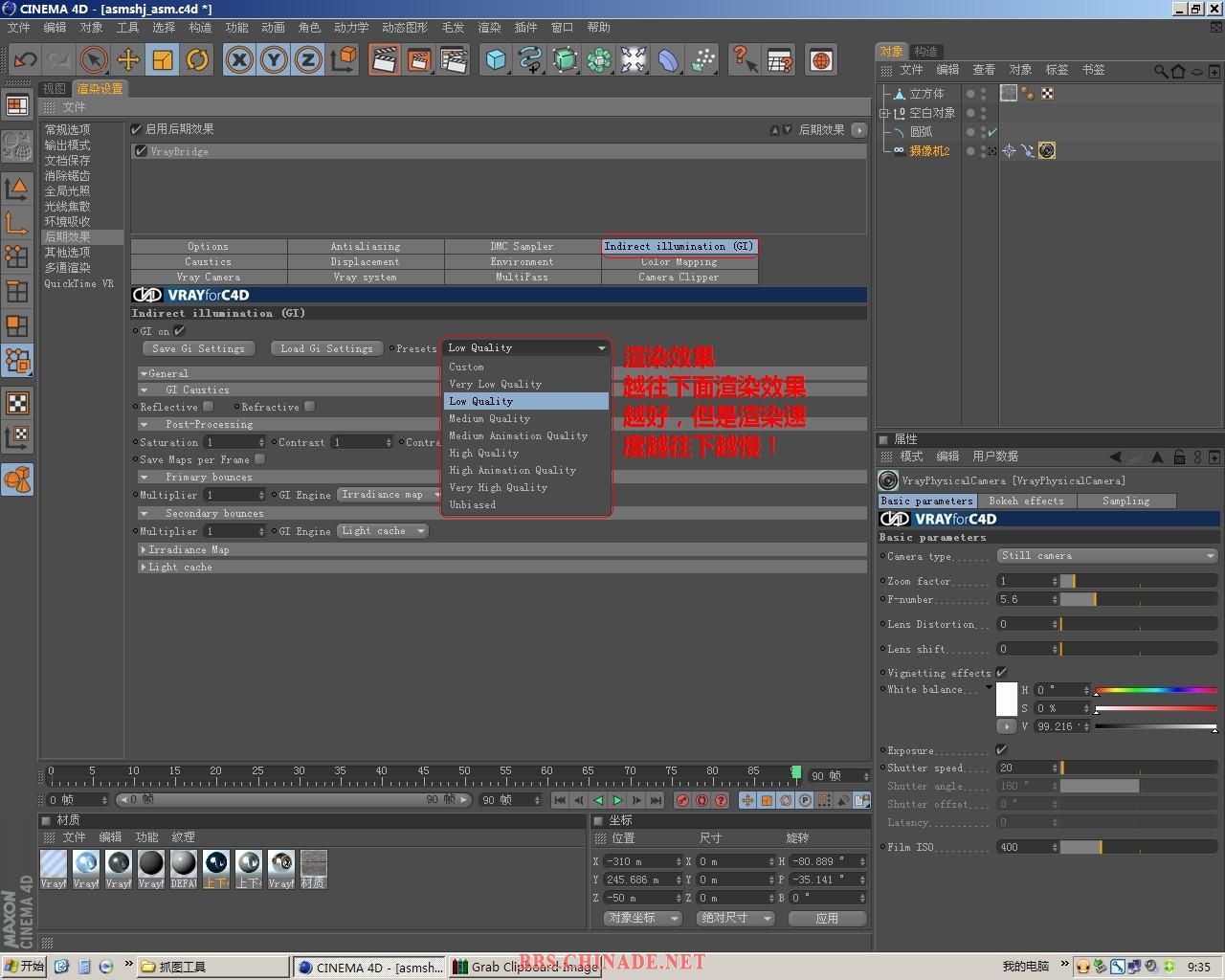
Task: Toggle 启用后期效果 checkbox
Action: tap(137, 129)
